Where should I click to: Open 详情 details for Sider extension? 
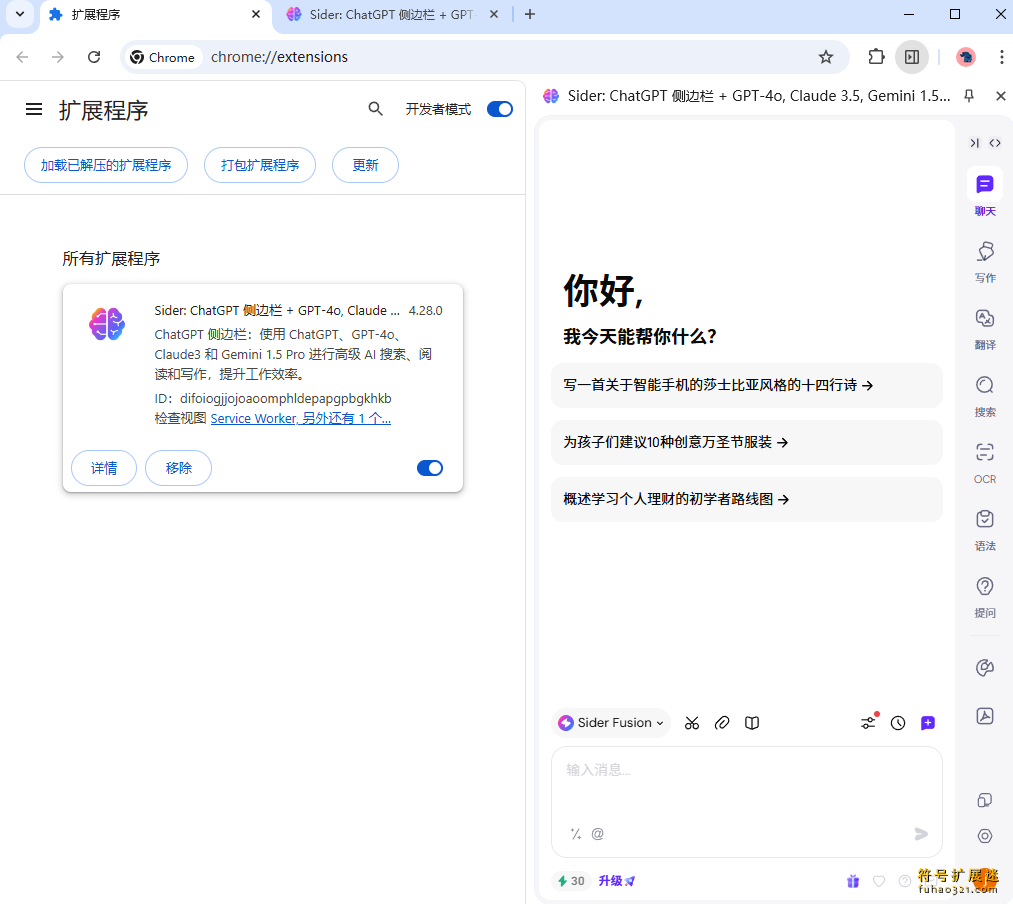[104, 468]
